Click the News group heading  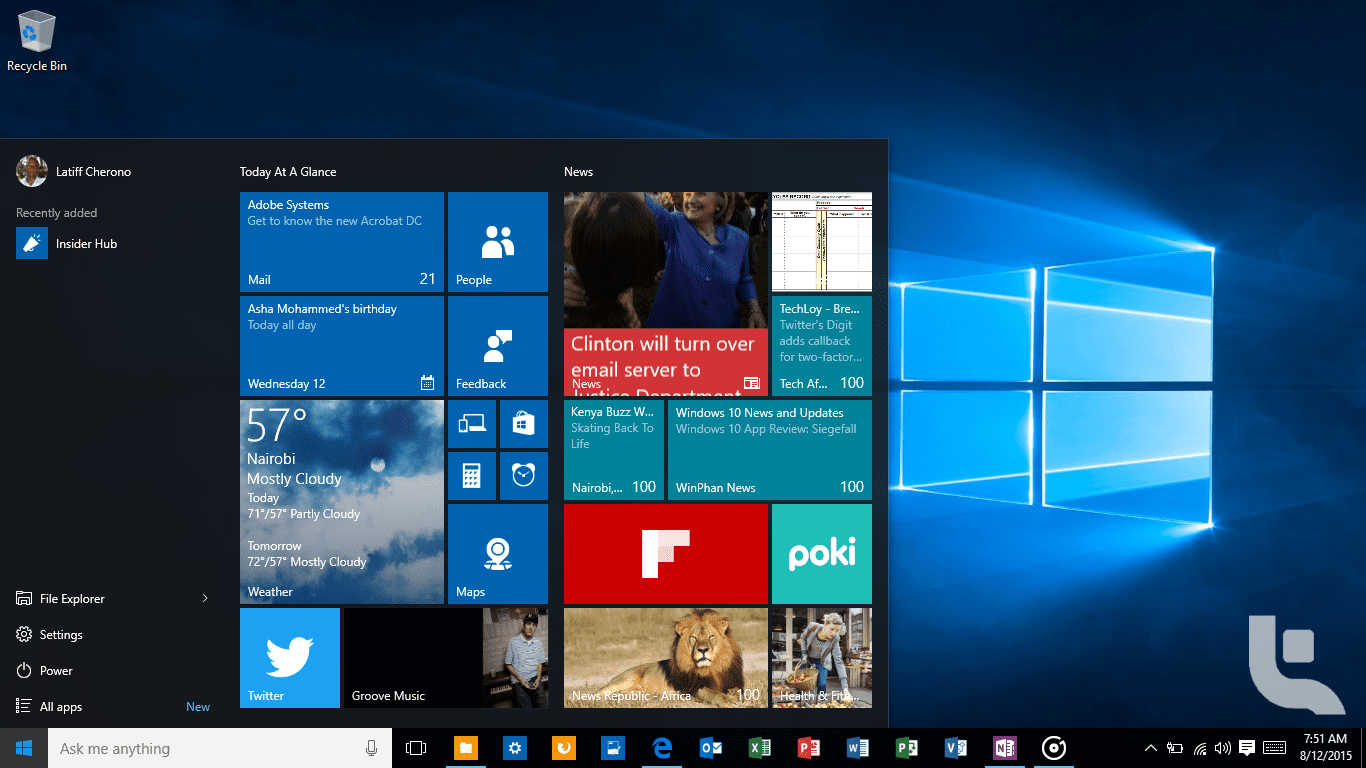pos(578,172)
